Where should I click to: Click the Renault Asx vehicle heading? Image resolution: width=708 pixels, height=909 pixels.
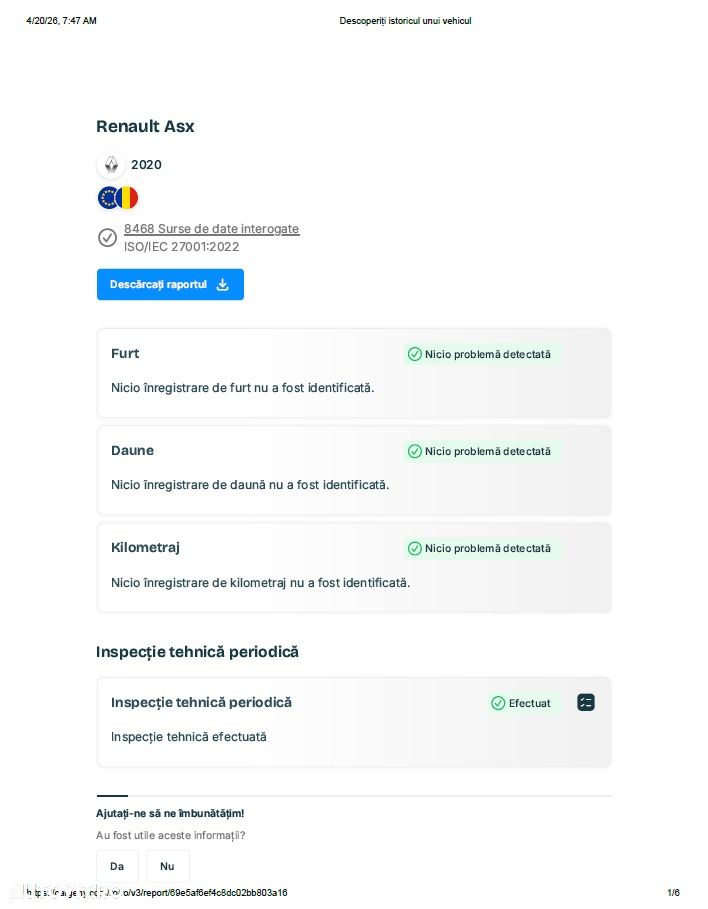145,127
